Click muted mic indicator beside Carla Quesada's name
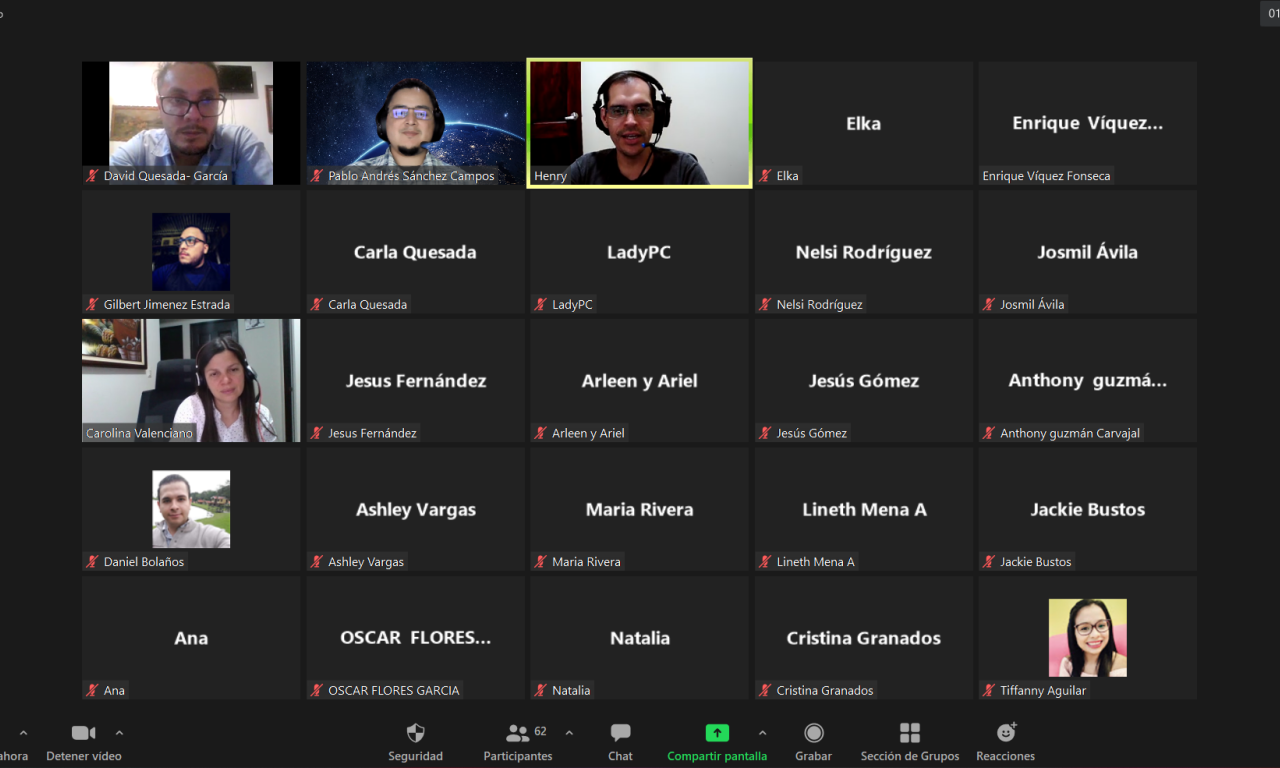This screenshot has width=1280, height=768. tap(317, 305)
